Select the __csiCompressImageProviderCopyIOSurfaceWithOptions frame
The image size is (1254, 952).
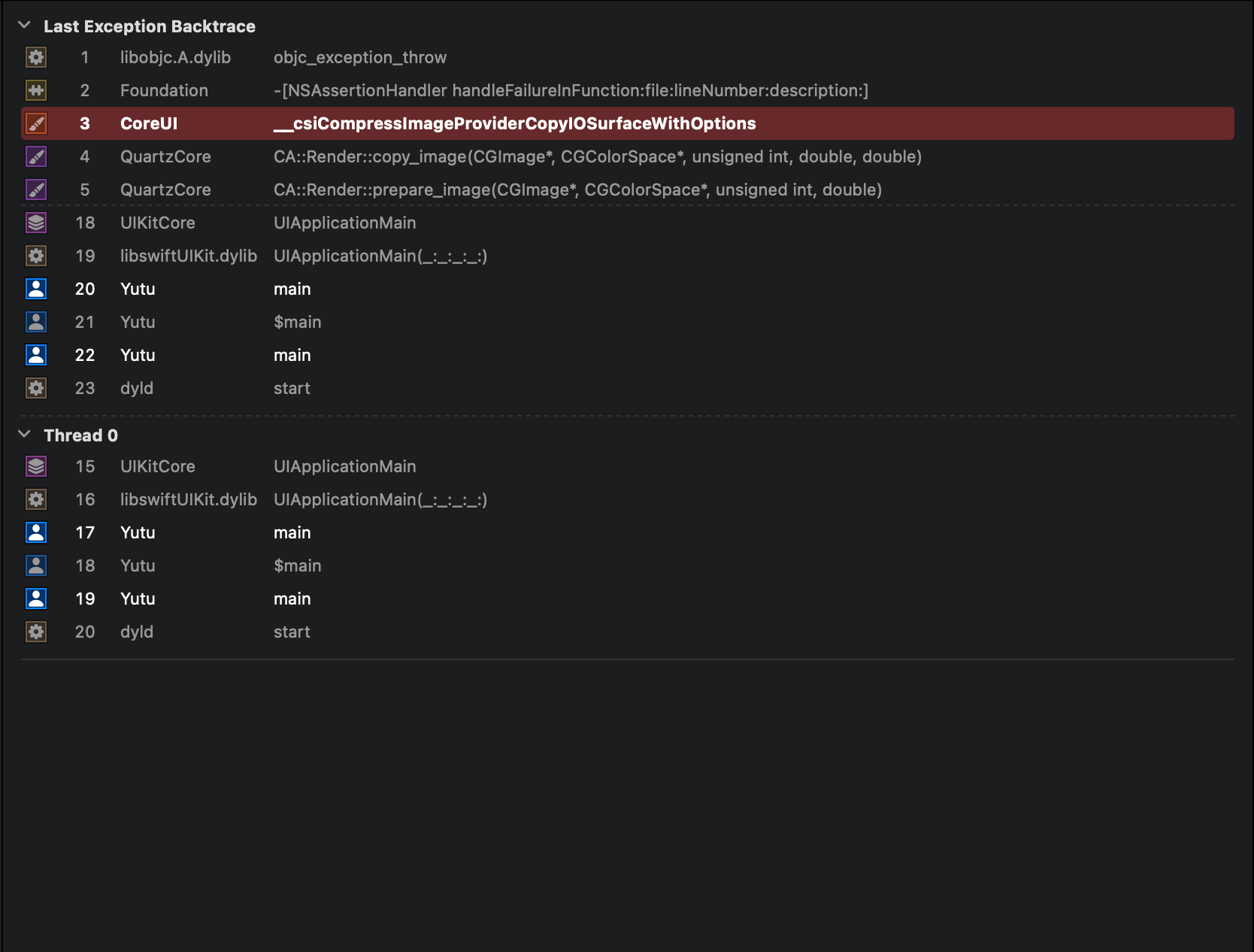tap(514, 123)
